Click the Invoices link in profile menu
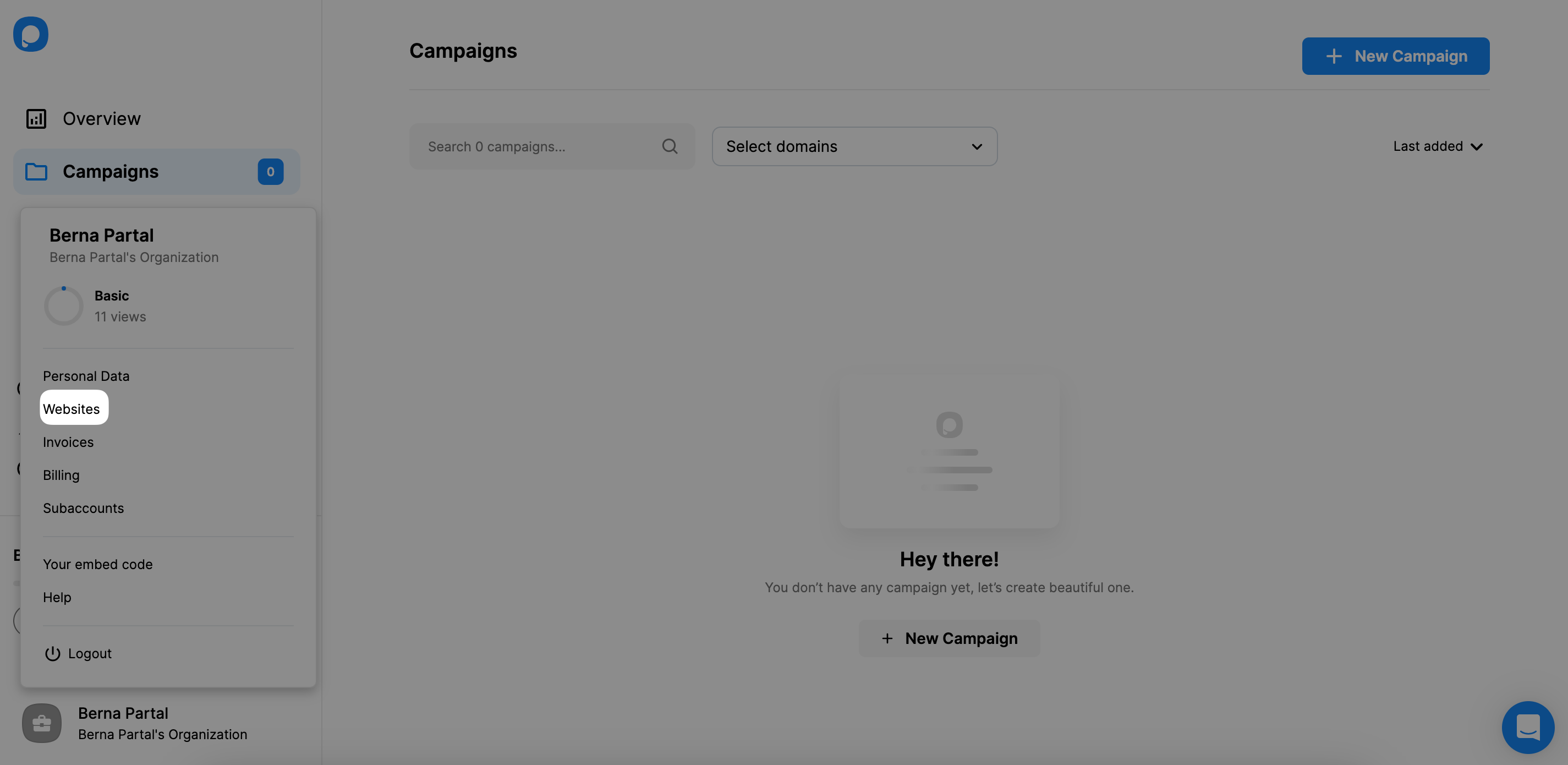The image size is (1568, 765). 68,441
